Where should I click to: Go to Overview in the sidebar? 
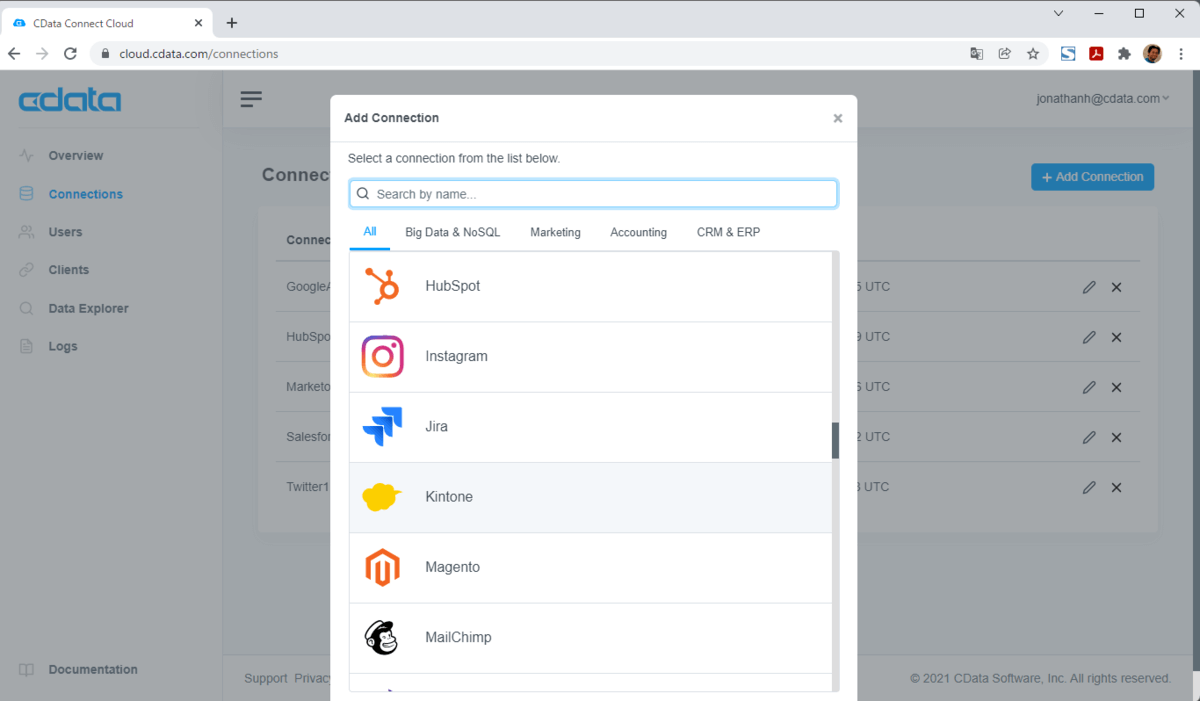click(76, 156)
